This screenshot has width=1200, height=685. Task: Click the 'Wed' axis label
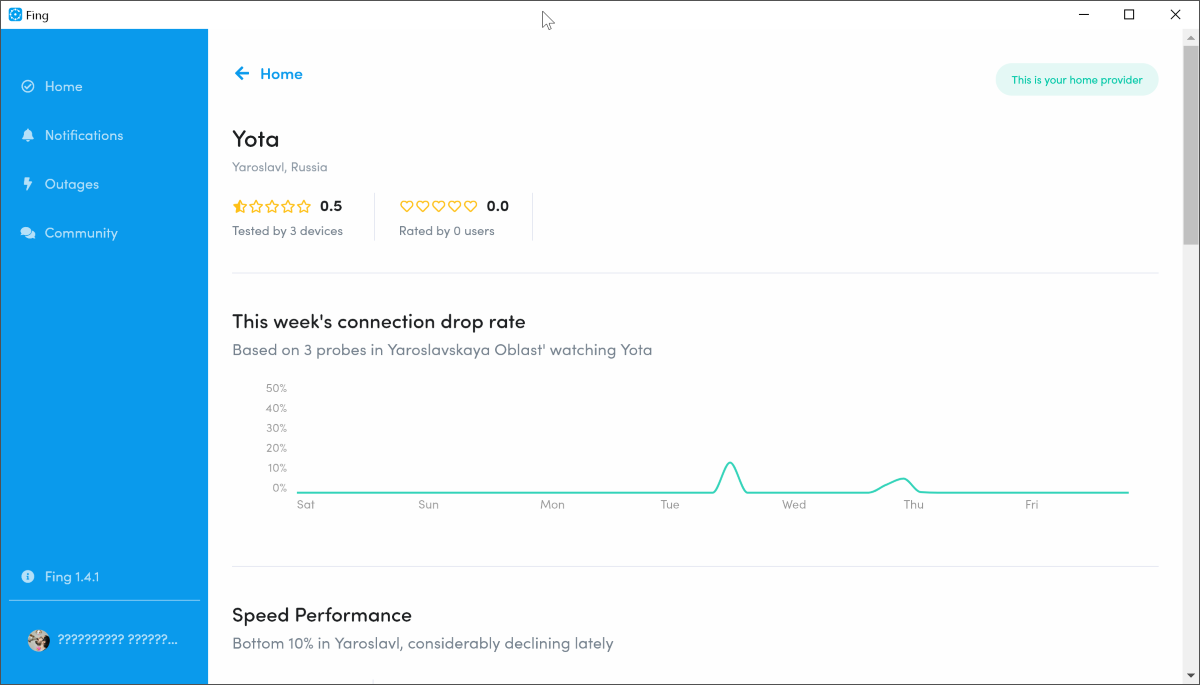point(794,505)
